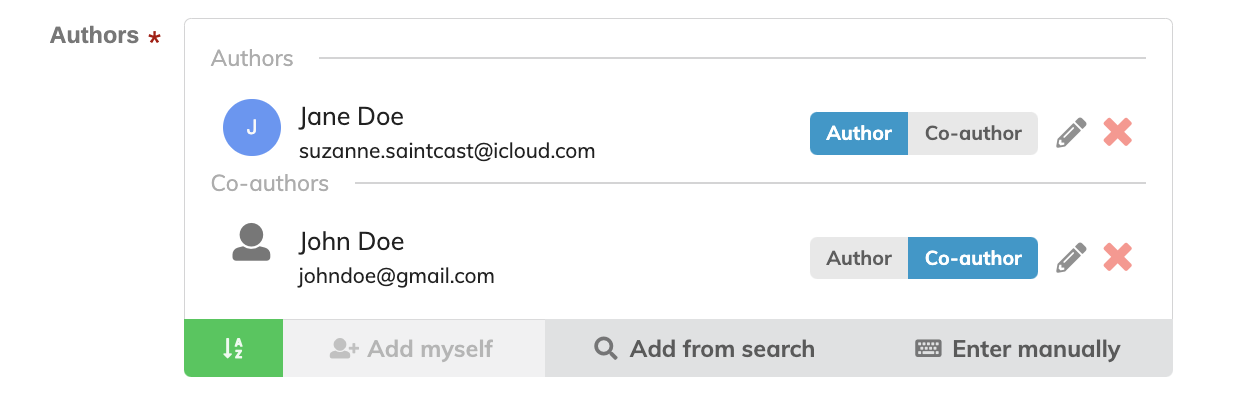Image resolution: width=1260 pixels, height=402 pixels.
Task: Click Jane Doe's blue avatar circle
Action: pos(251,127)
